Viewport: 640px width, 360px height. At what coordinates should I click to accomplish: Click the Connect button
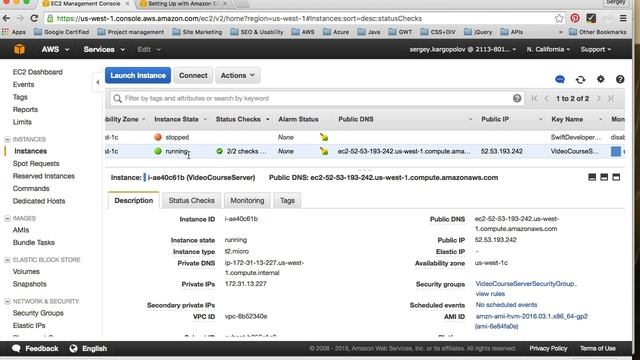coord(193,76)
